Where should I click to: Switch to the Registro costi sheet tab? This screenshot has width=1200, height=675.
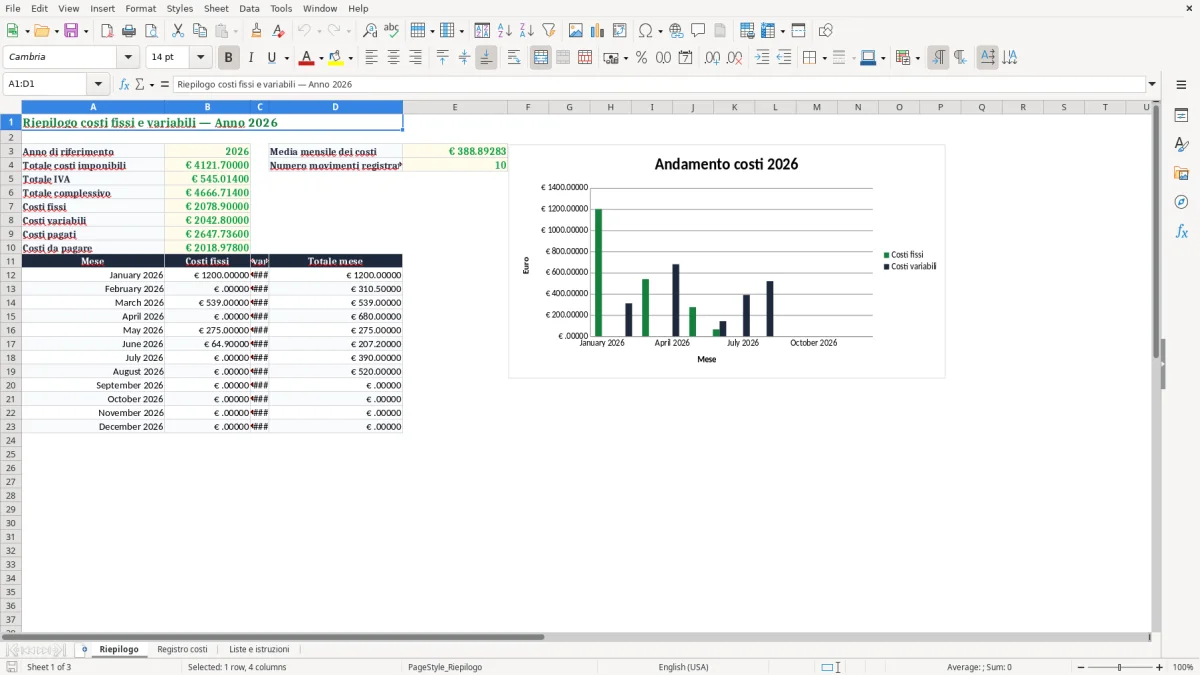click(x=182, y=649)
